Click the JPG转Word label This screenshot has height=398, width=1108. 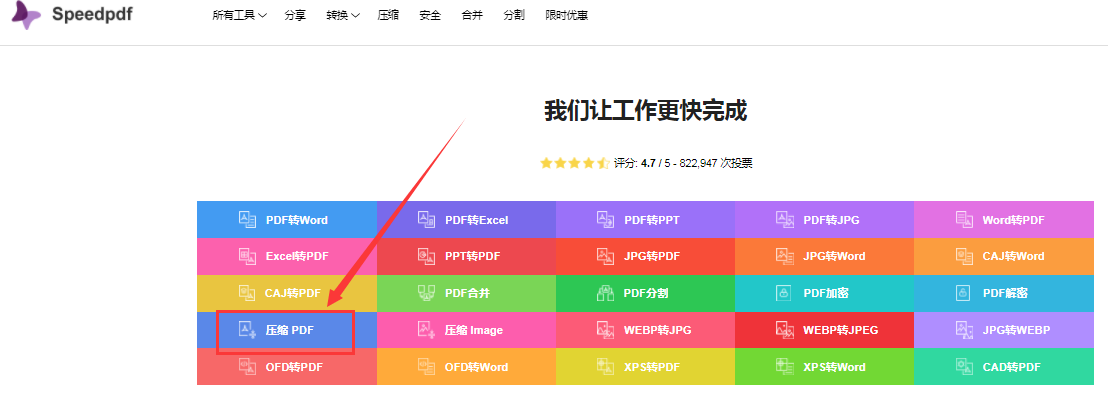834,257
